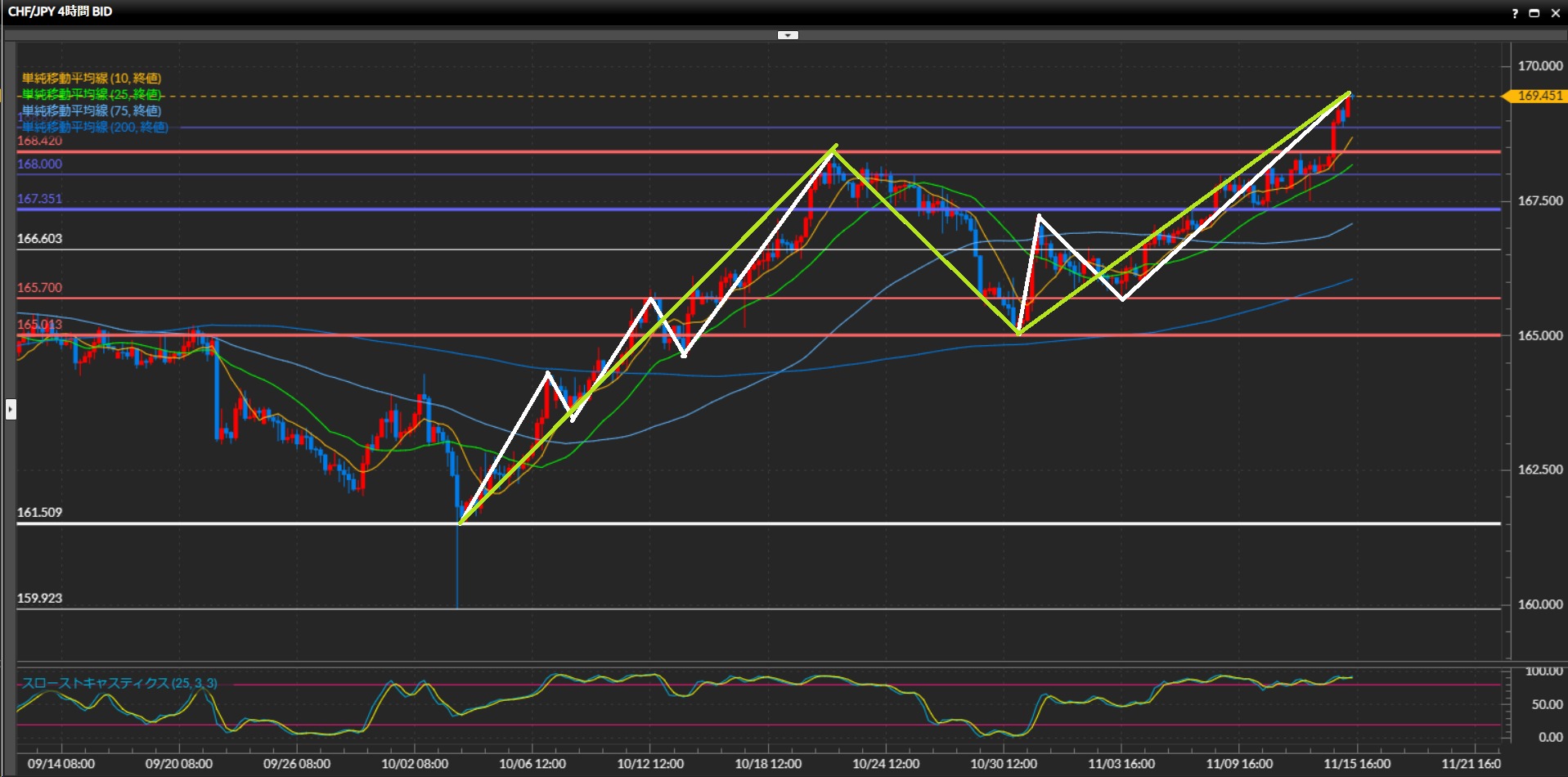This screenshot has width=1568, height=777.
Task: Click the 75-period moving average label
Action: [x=92, y=110]
